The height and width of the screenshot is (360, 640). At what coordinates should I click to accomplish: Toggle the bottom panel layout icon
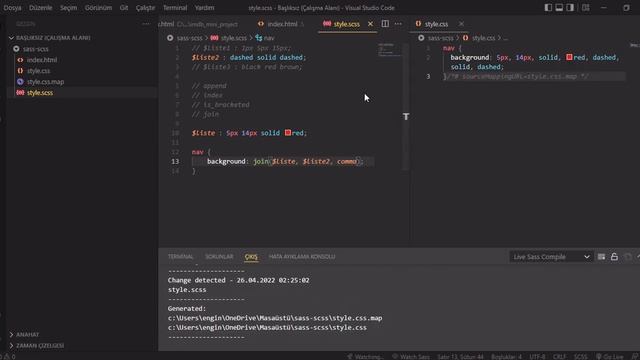point(559,8)
